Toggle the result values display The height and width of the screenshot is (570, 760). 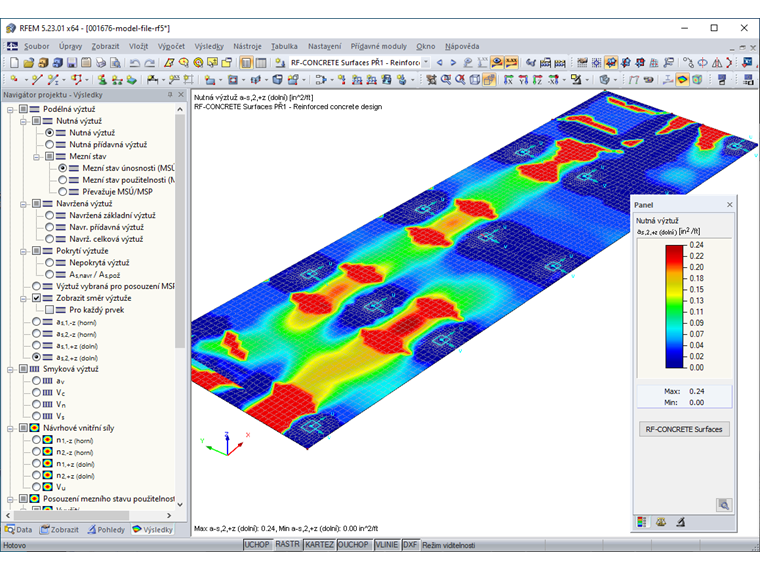511,63
